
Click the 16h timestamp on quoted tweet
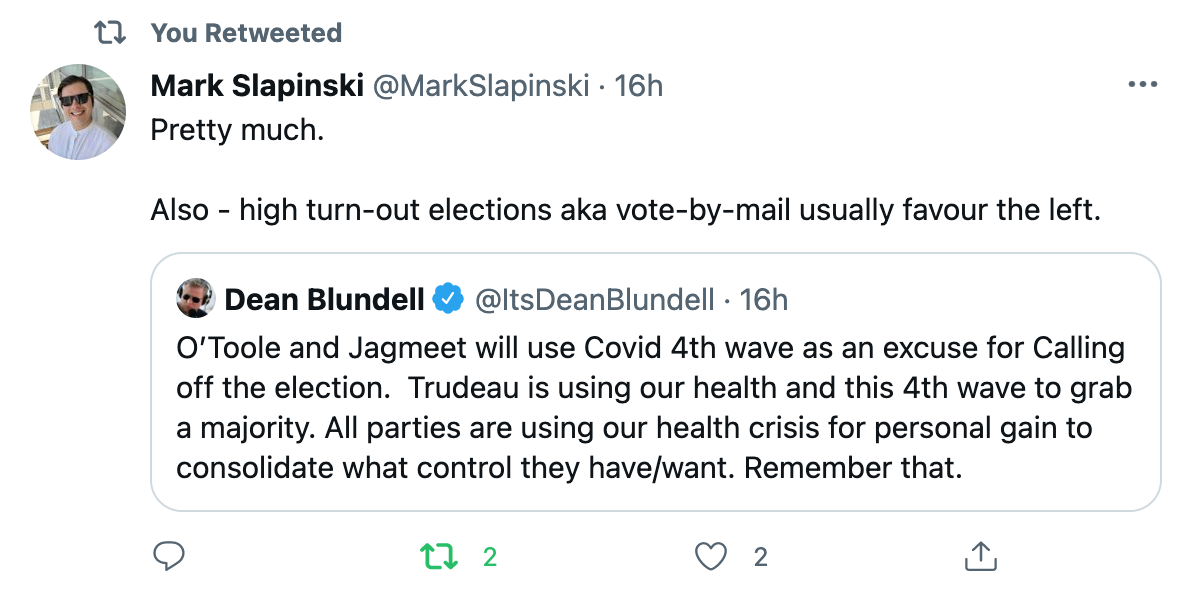(x=763, y=300)
